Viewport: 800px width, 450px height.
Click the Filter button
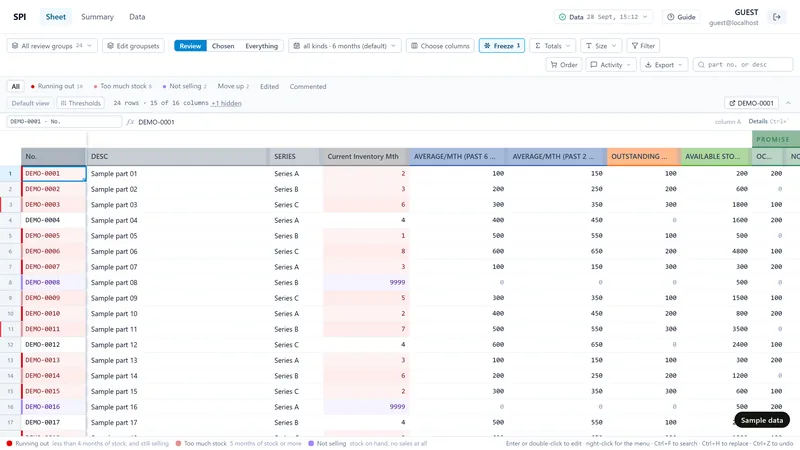[x=643, y=46]
